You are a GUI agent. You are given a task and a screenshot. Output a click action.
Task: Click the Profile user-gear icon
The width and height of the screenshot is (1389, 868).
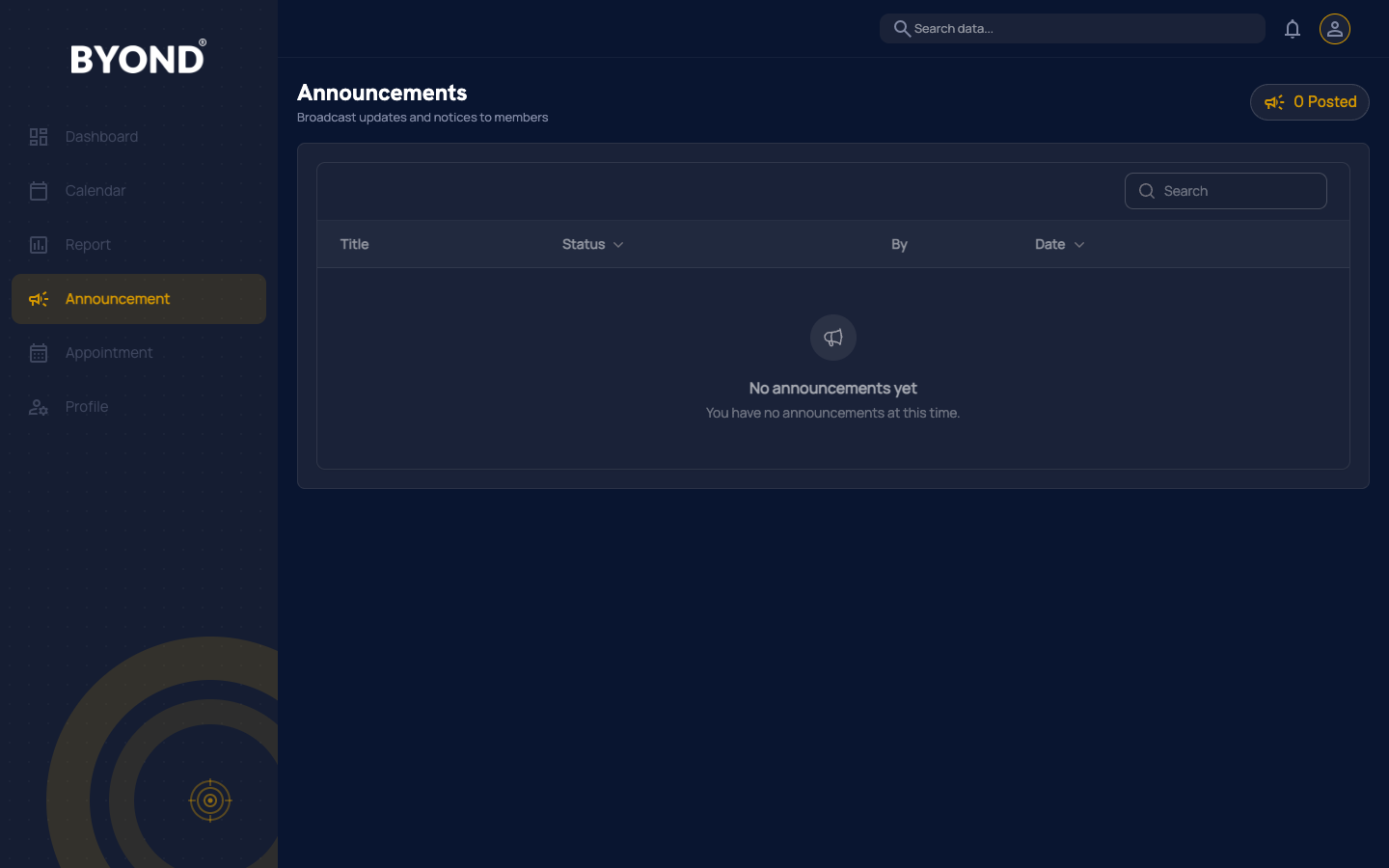point(39,407)
